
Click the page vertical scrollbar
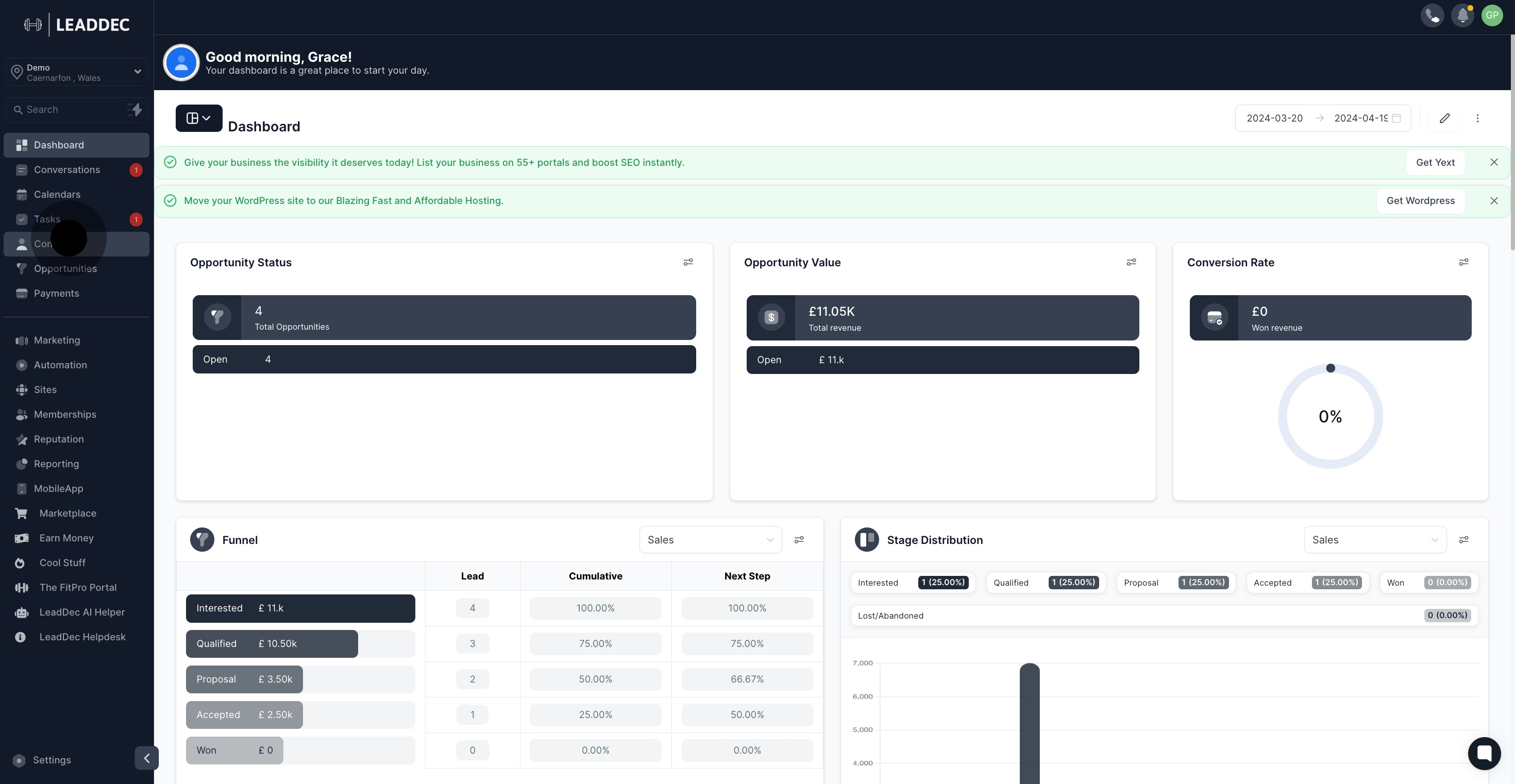tap(1512, 143)
